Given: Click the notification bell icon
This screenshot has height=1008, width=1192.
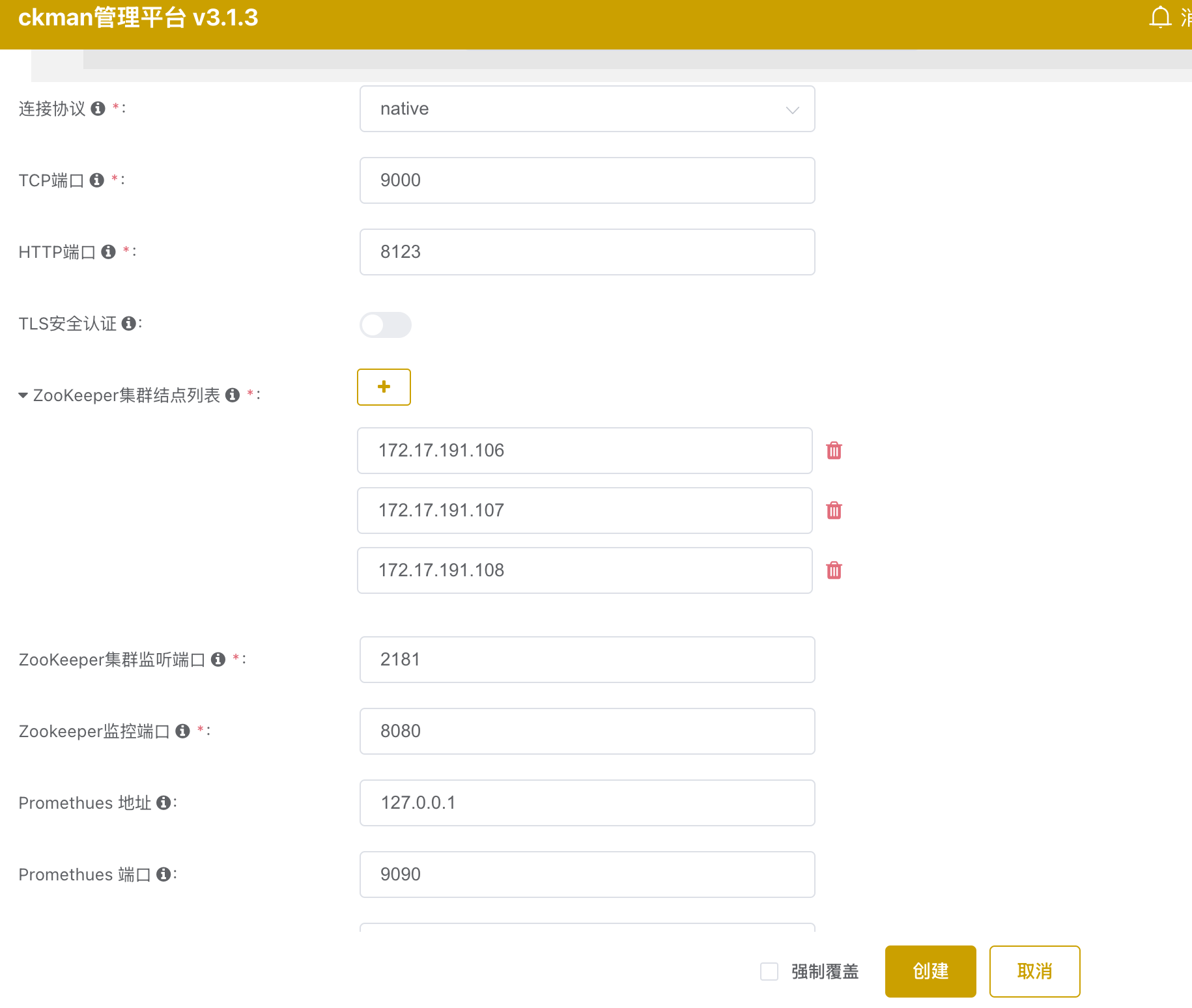Looking at the screenshot, I should pos(1160,18).
